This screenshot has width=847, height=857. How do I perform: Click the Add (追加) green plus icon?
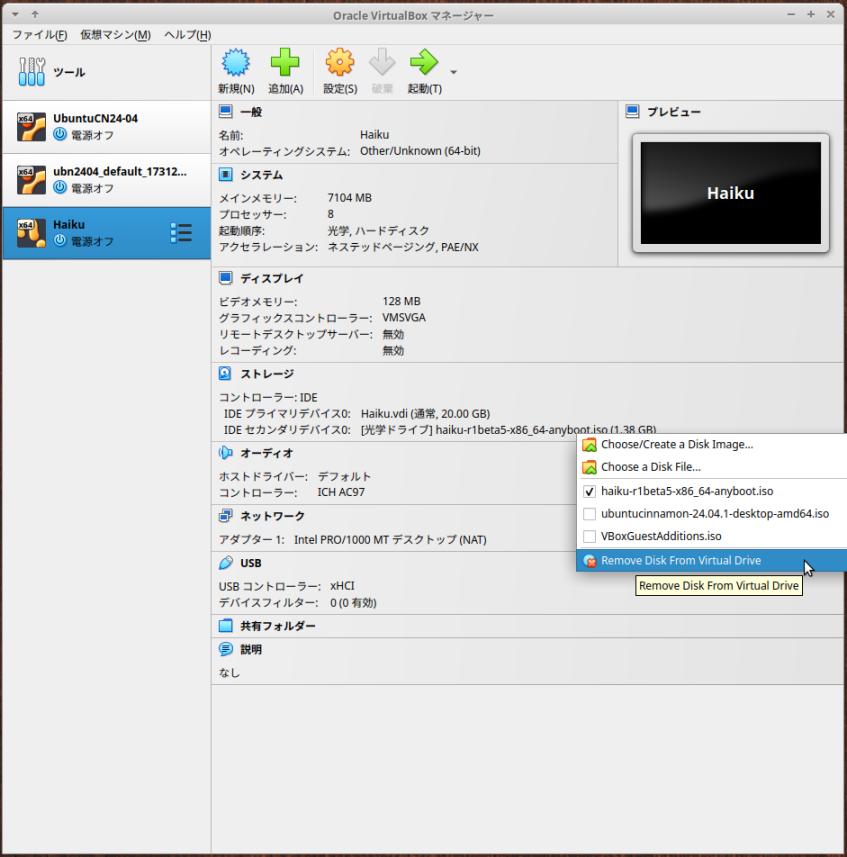coord(285,62)
